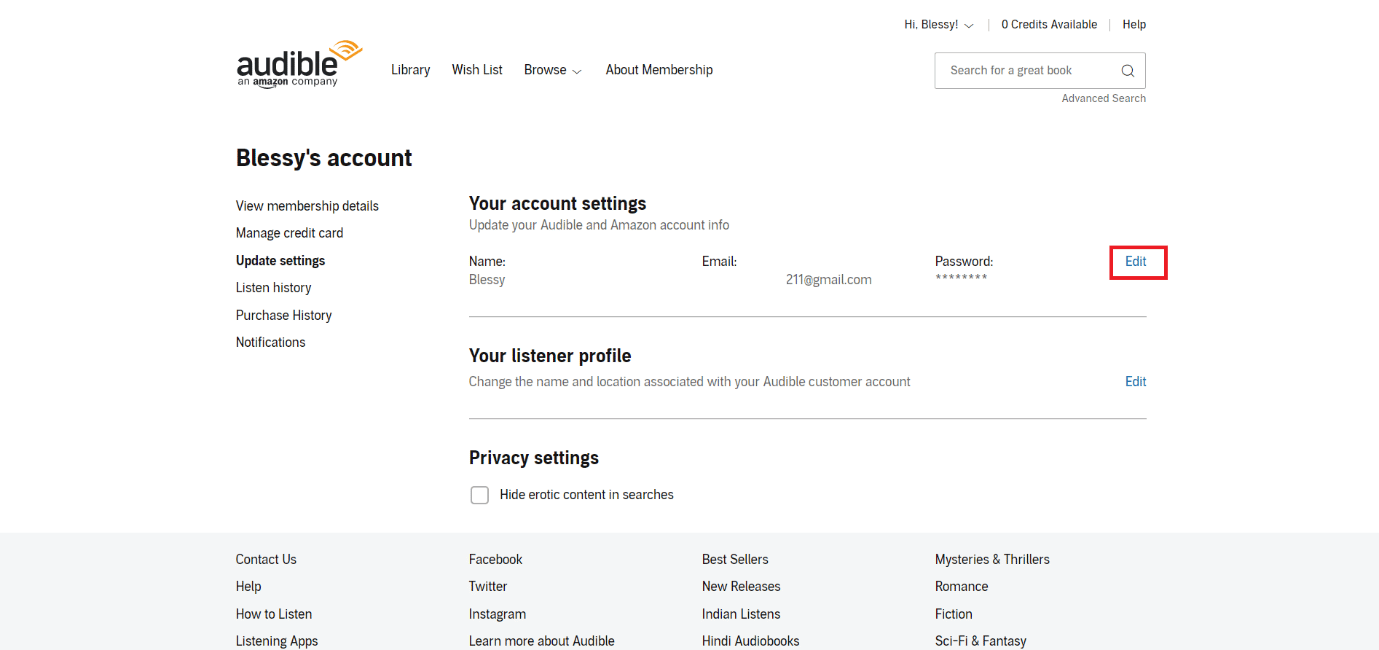Image resolution: width=1379 pixels, height=650 pixels.
Task: Open Mysteries & Thrillers footer link
Action: pos(992,560)
